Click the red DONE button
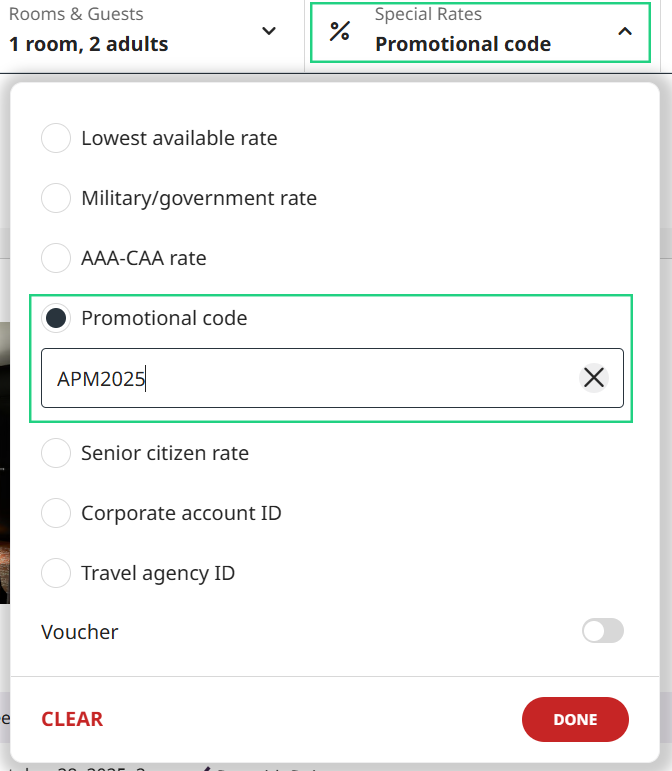Screen dimensions: 672x771 click(575, 719)
